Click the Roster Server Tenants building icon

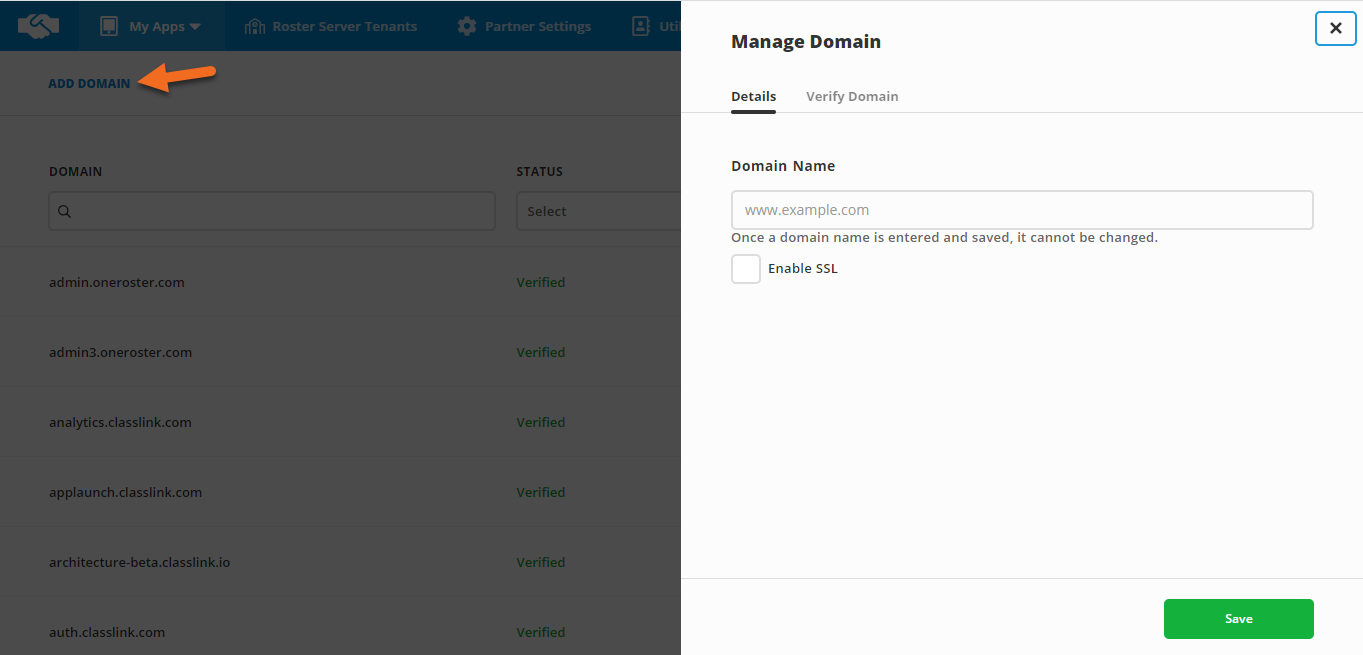255,26
